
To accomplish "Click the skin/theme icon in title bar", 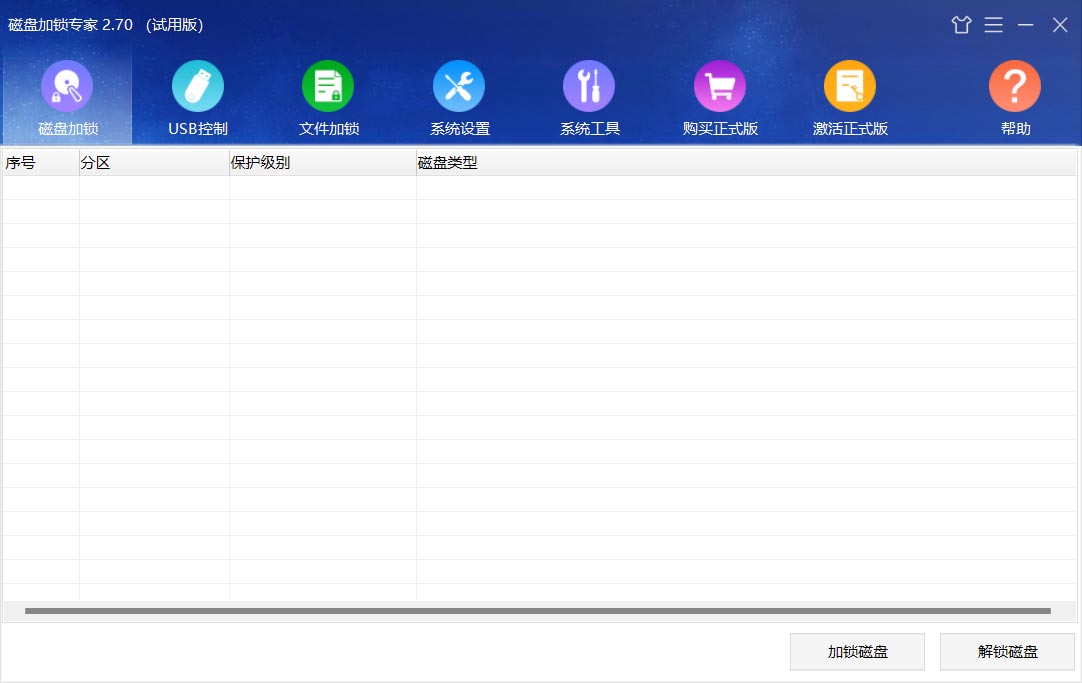I will coord(961,24).
